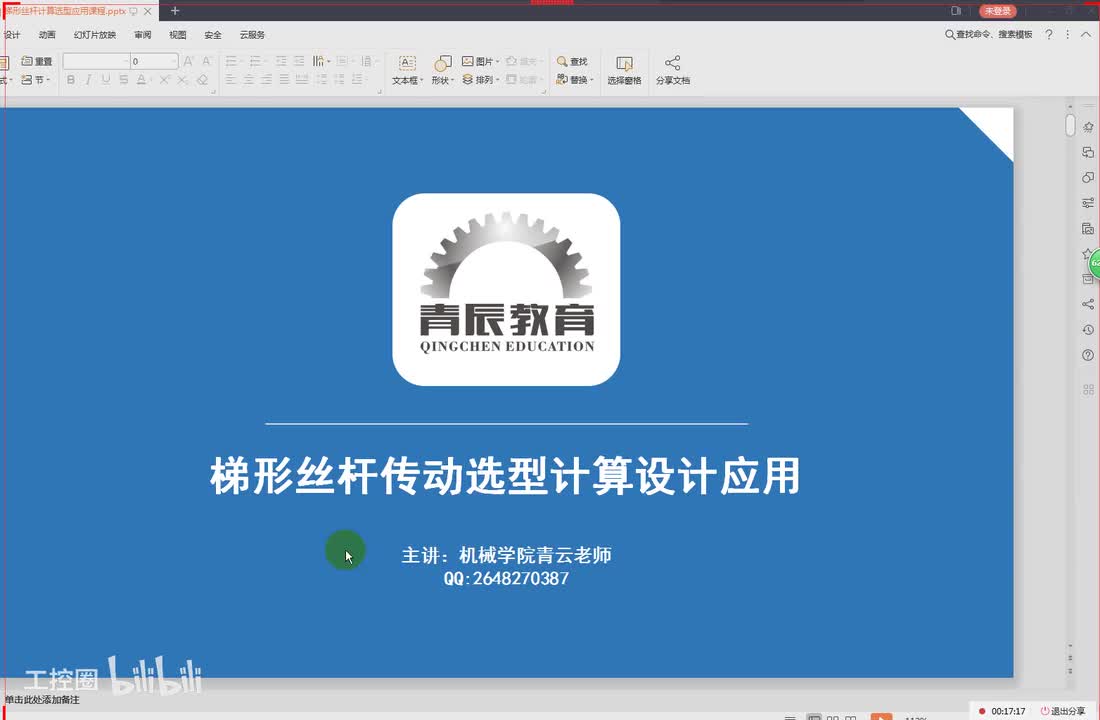This screenshot has height=720, width=1100.
Task: Open the 图片 picture dropdown
Action: [x=481, y=61]
